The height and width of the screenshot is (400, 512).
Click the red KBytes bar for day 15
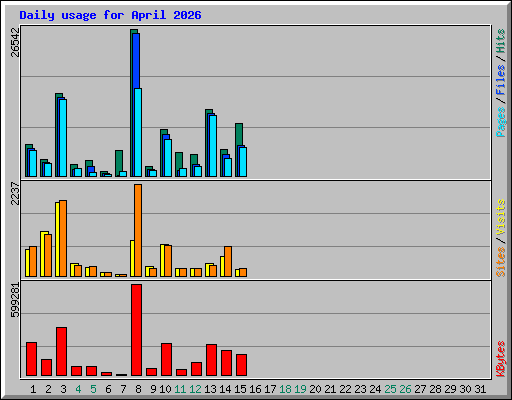(x=241, y=365)
